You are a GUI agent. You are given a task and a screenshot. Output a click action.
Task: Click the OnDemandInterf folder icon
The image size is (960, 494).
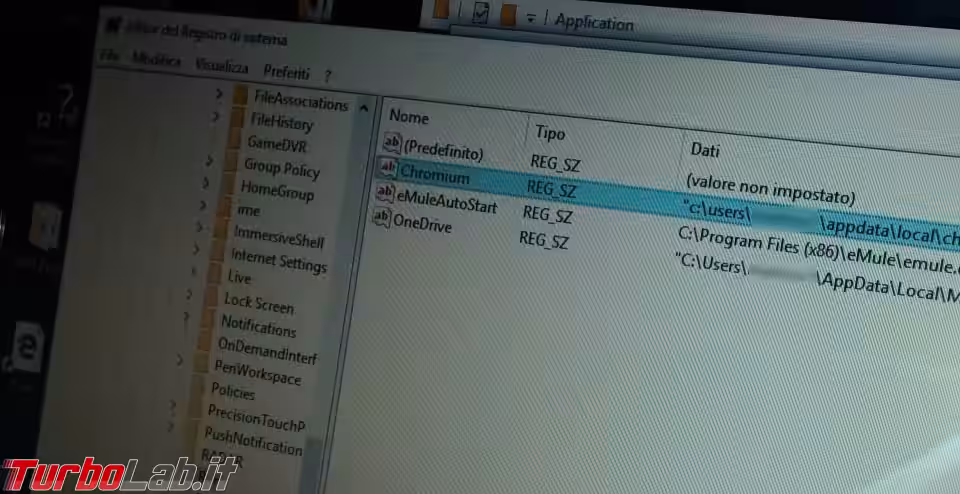coord(204,342)
